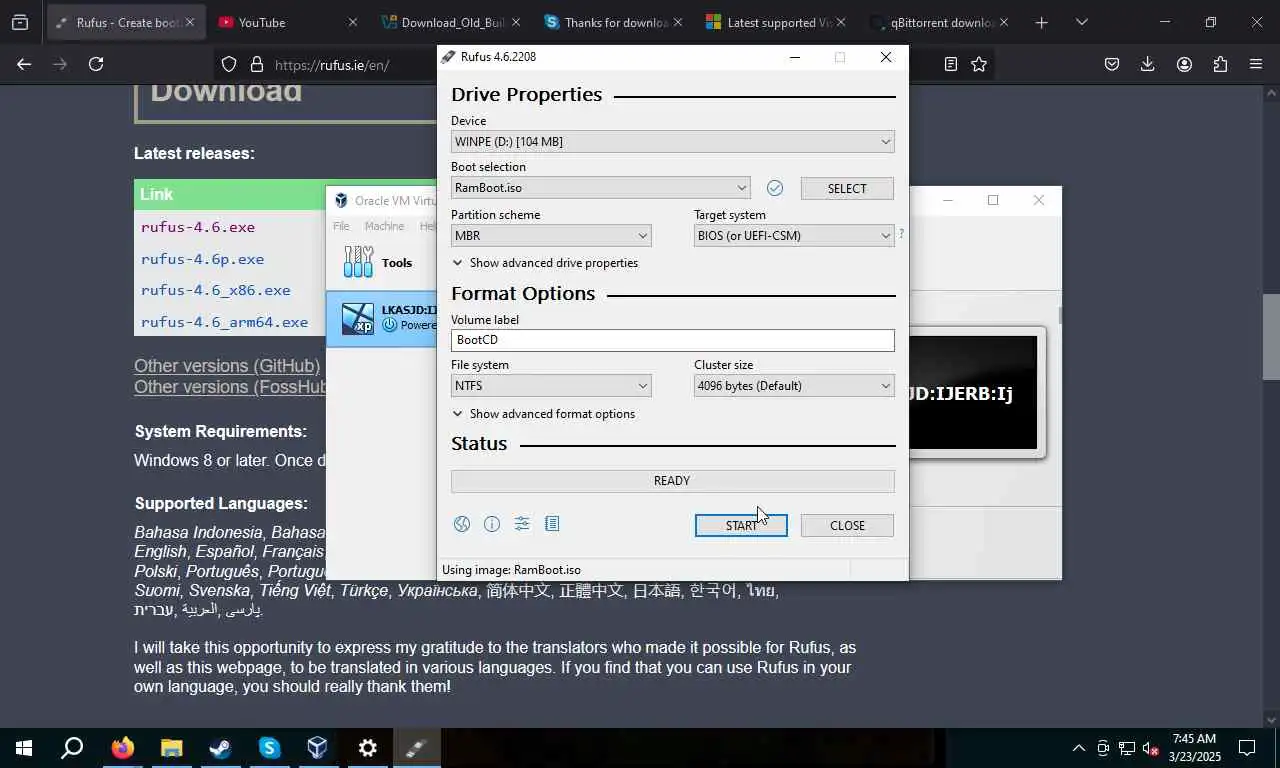This screenshot has width=1280, height=768.
Task: Open the Firefox hamburger menu
Action: click(x=1256, y=64)
